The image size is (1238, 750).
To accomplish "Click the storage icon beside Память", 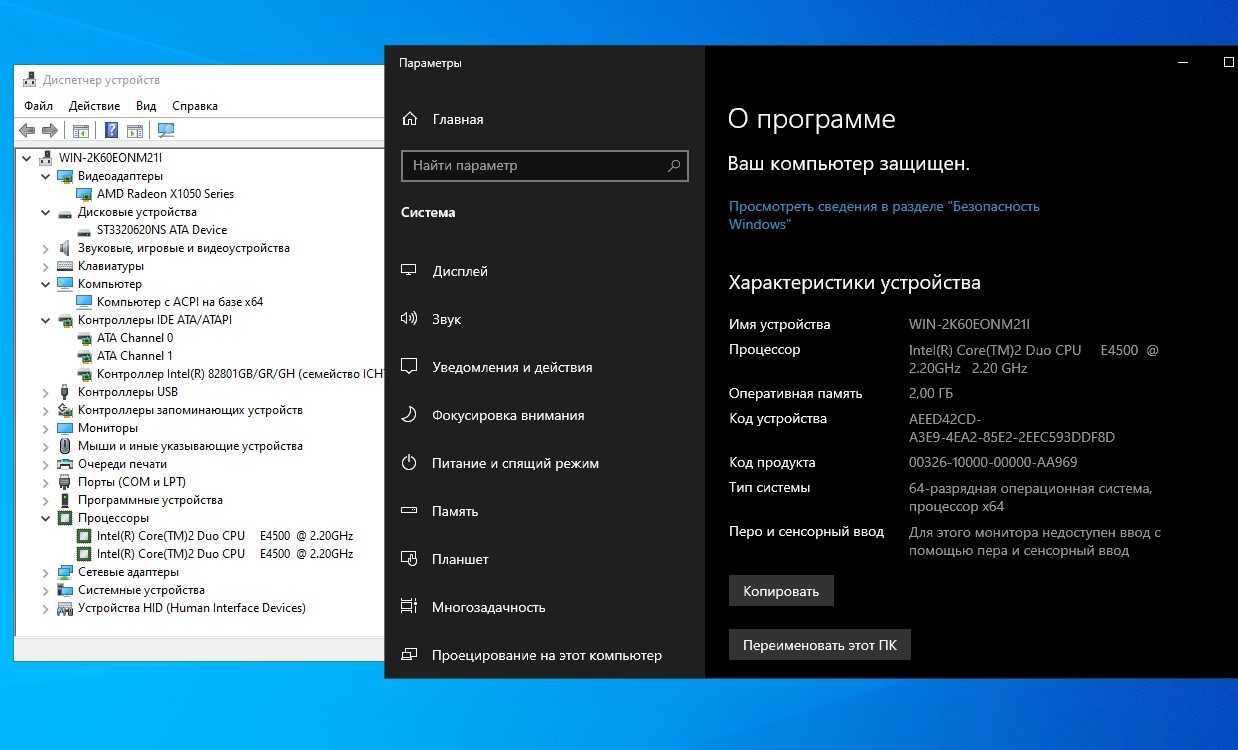I will pos(408,511).
